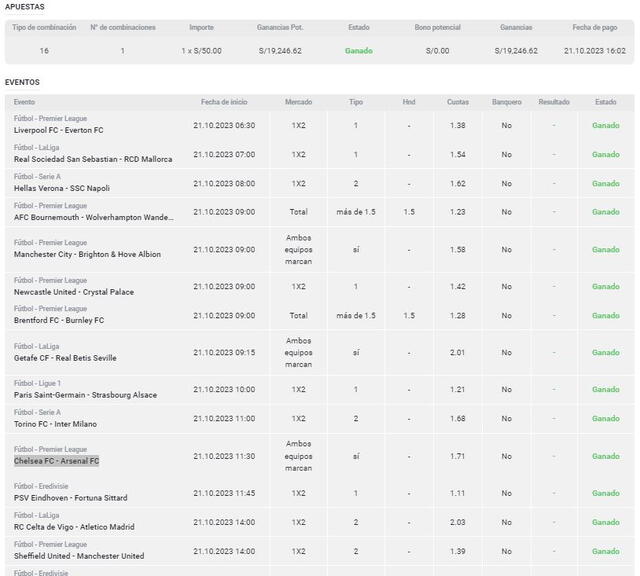Click the Evento column header
Image resolution: width=640 pixels, height=576 pixels.
(x=25, y=102)
